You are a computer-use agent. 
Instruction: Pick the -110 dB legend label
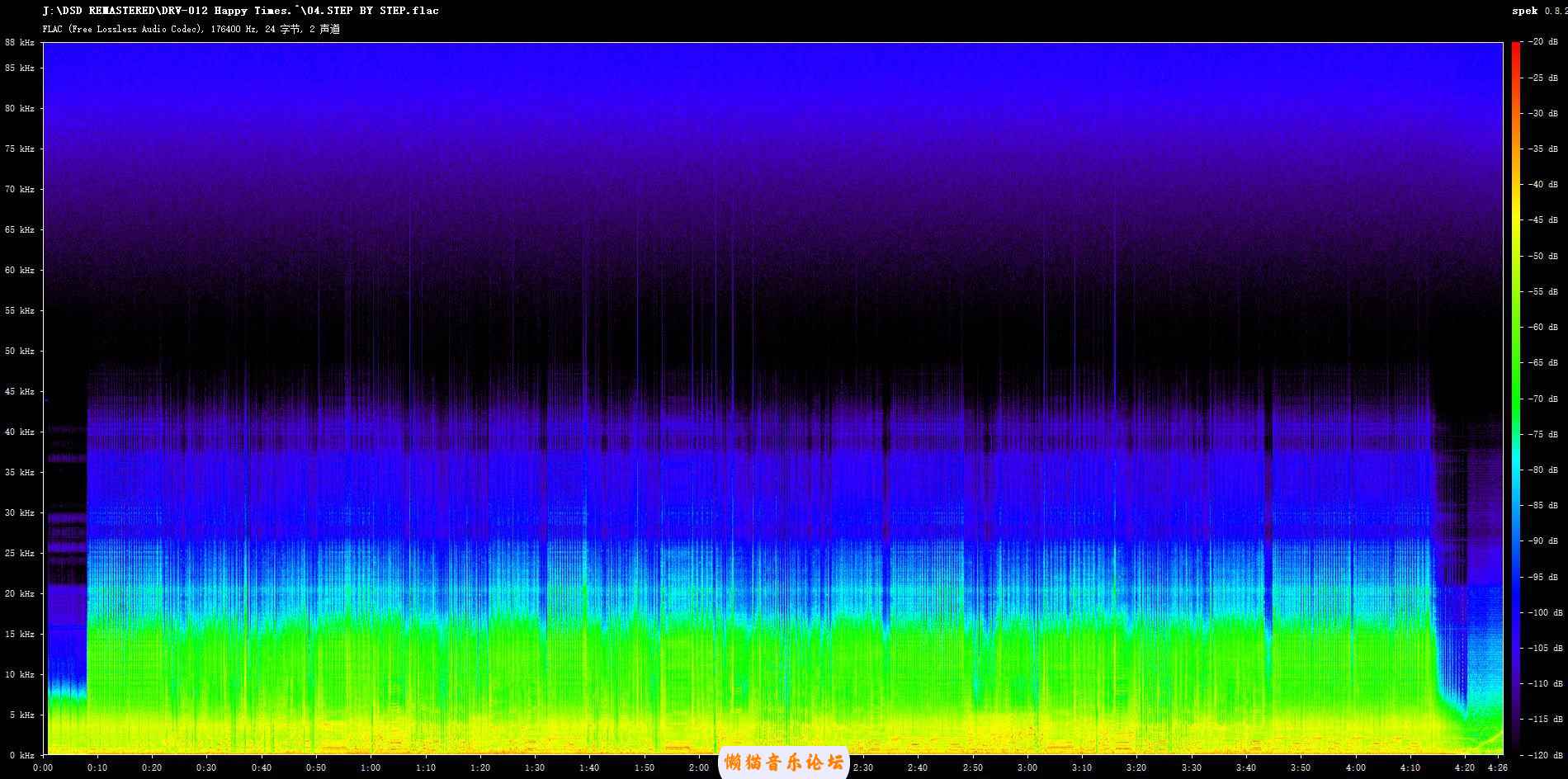(1545, 684)
